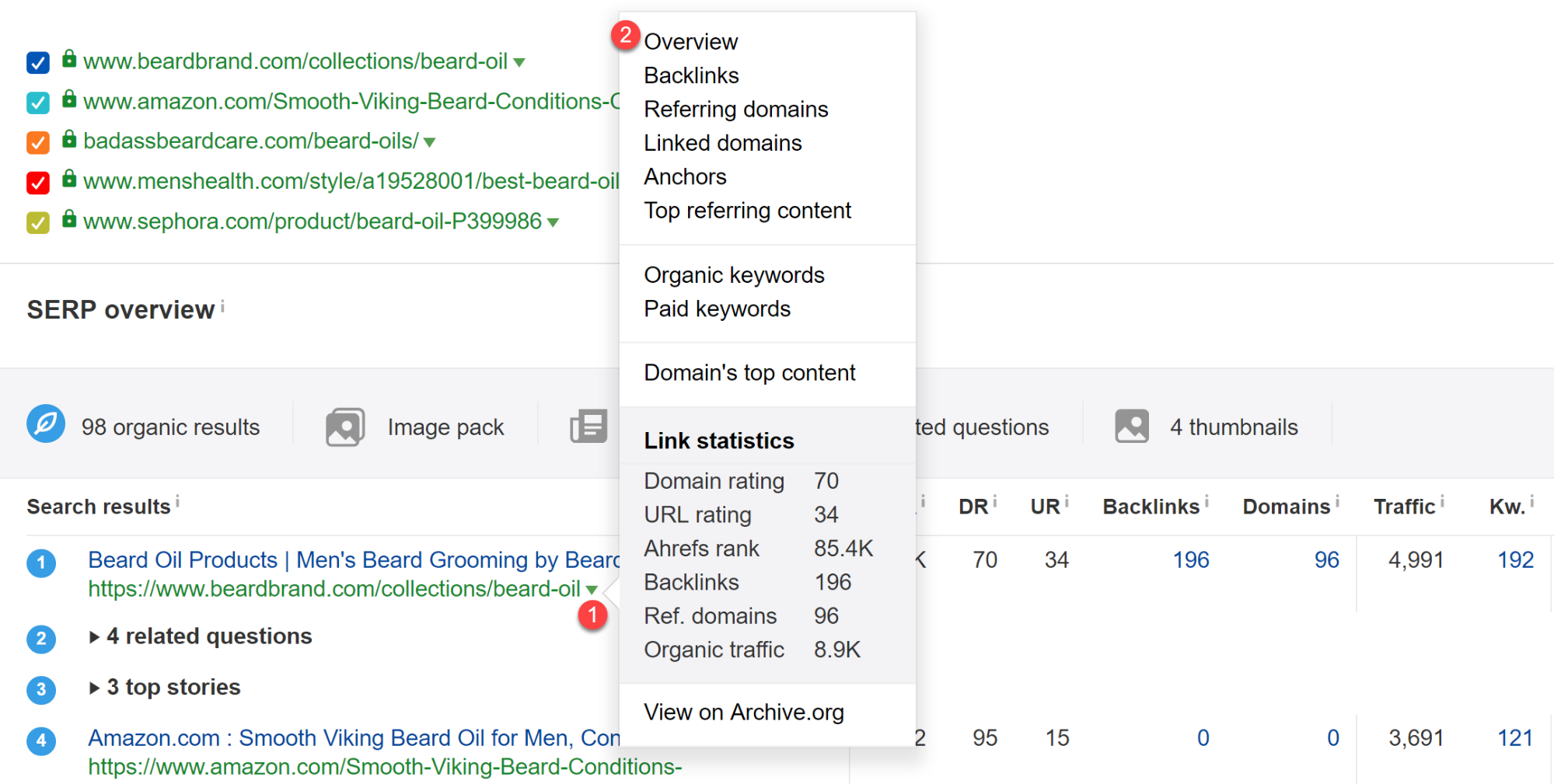Viewport: 1554px width, 784px height.
Task: Click the top stories newspaper icon
Action: click(x=588, y=427)
